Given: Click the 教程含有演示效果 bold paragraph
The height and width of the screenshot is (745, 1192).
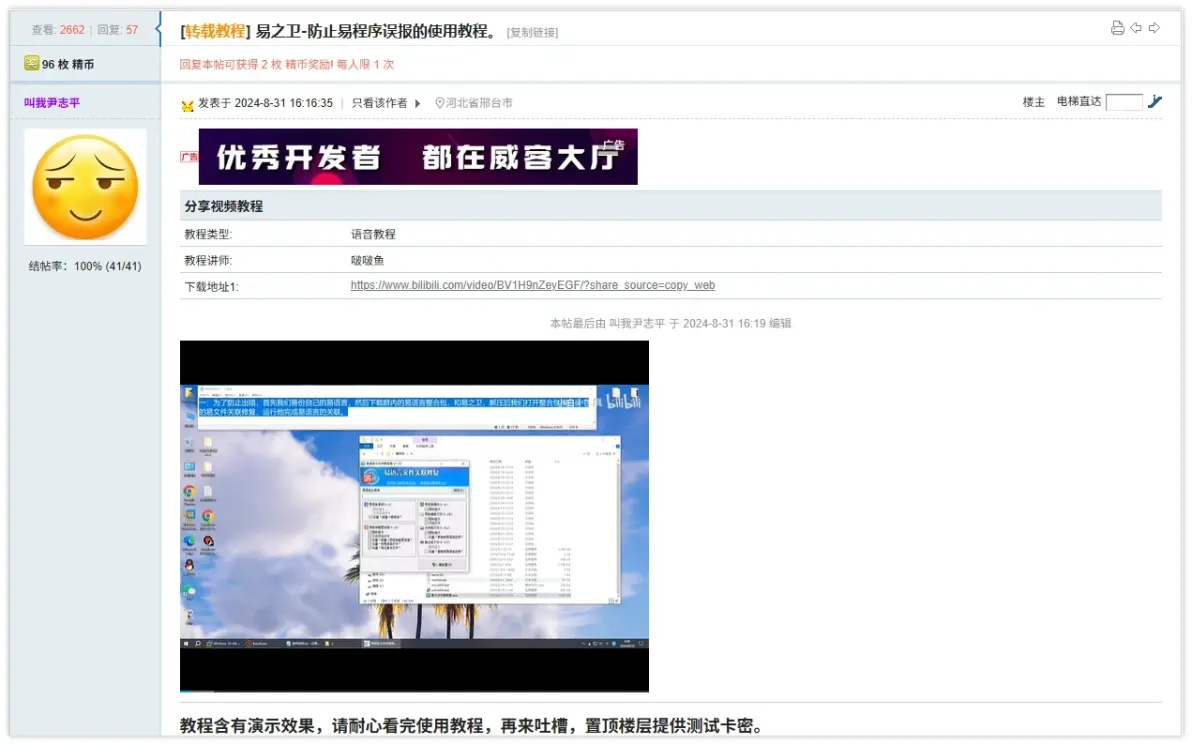Looking at the screenshot, I should (471, 725).
